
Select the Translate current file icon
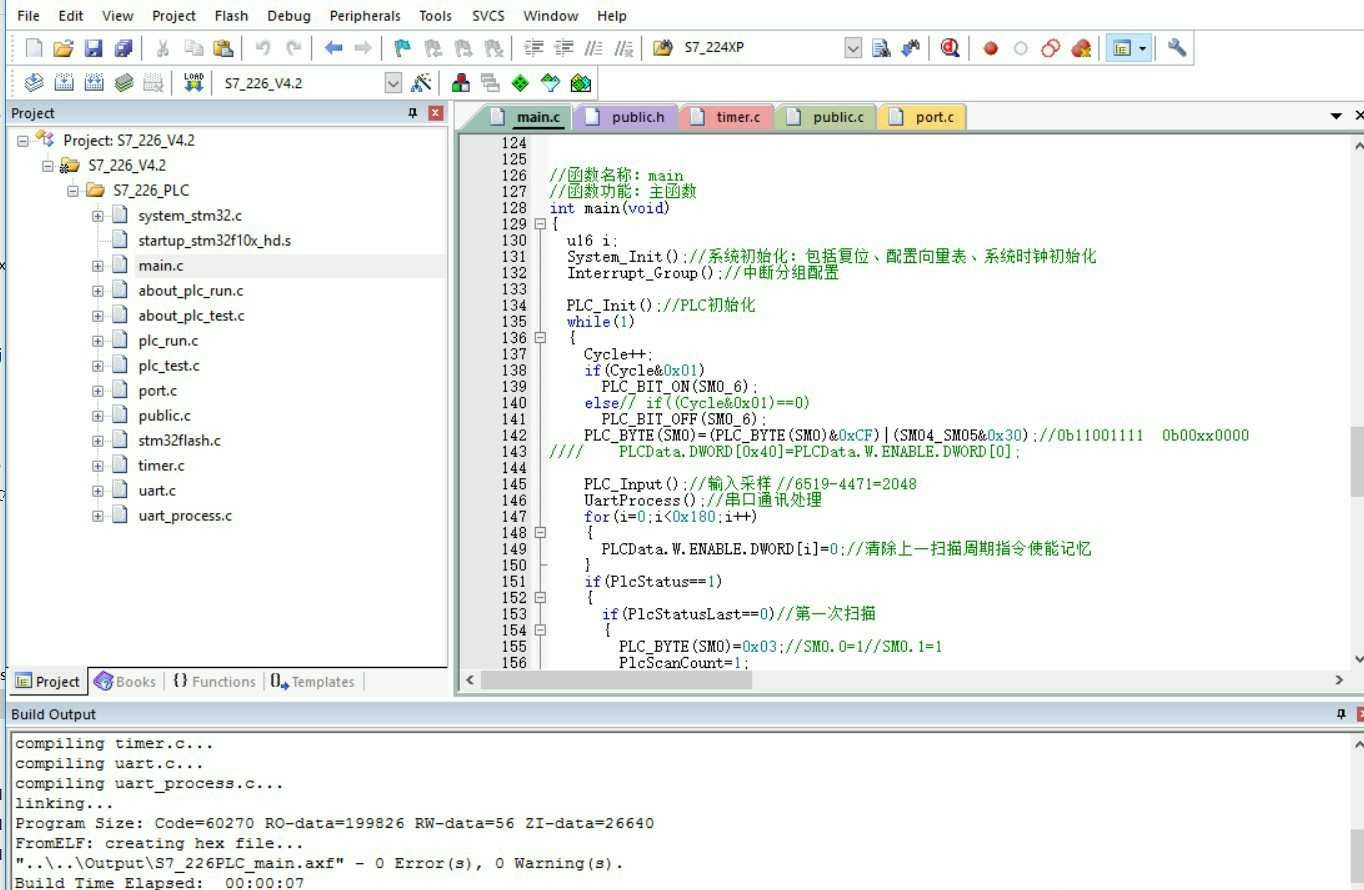tap(35, 82)
